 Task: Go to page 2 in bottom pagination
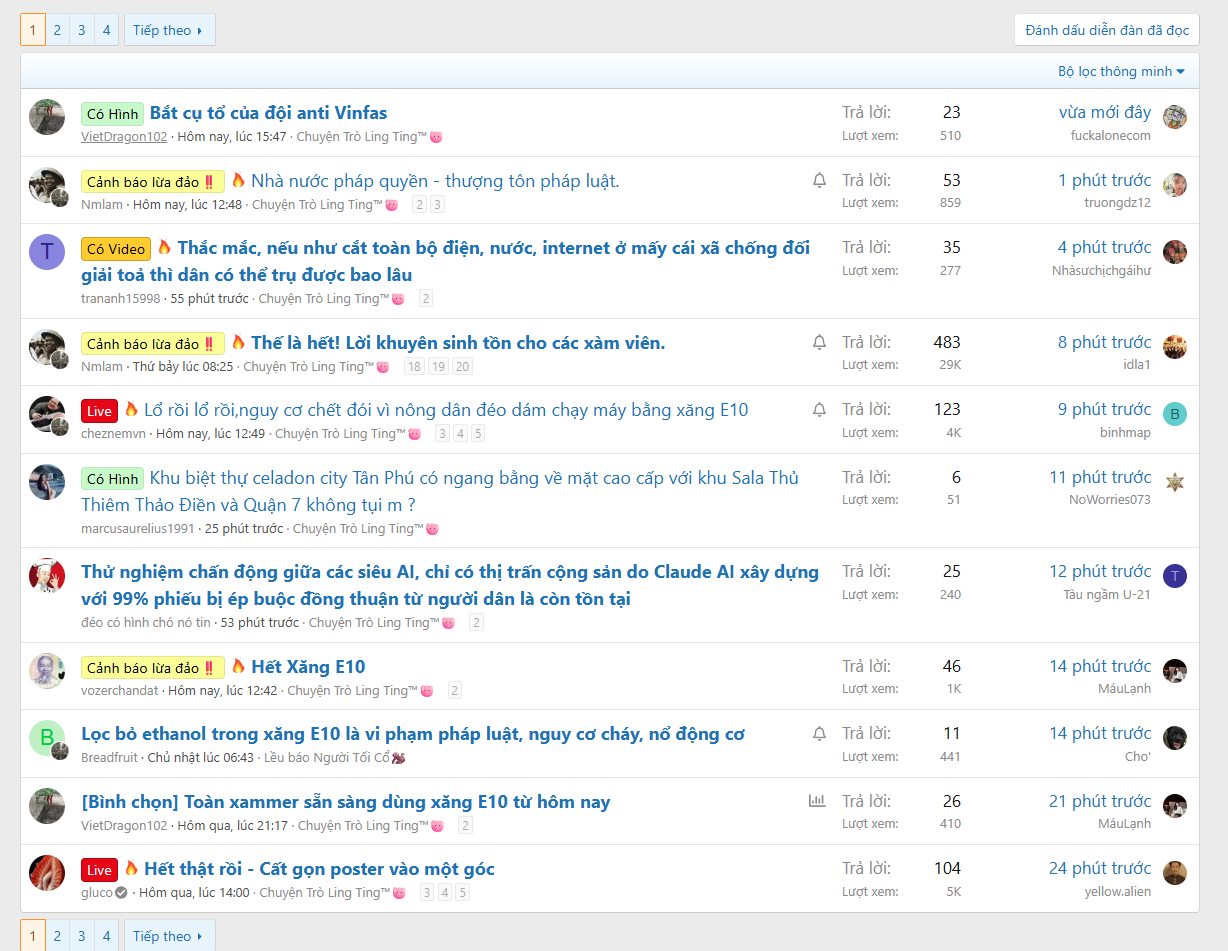[x=57, y=936]
